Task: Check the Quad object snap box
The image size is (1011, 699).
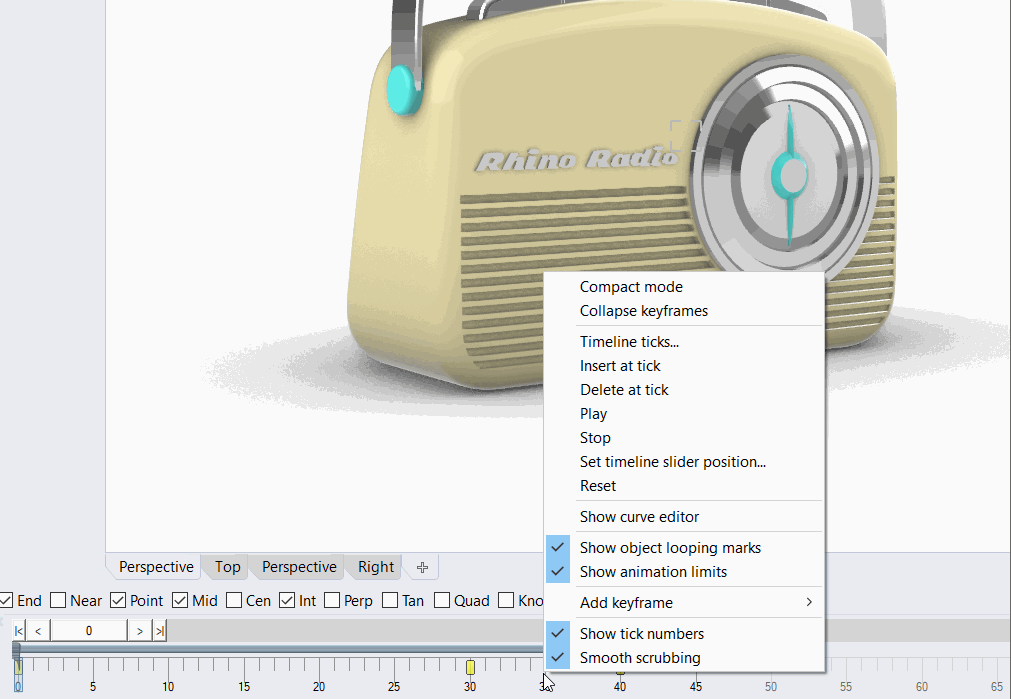Action: [442, 600]
